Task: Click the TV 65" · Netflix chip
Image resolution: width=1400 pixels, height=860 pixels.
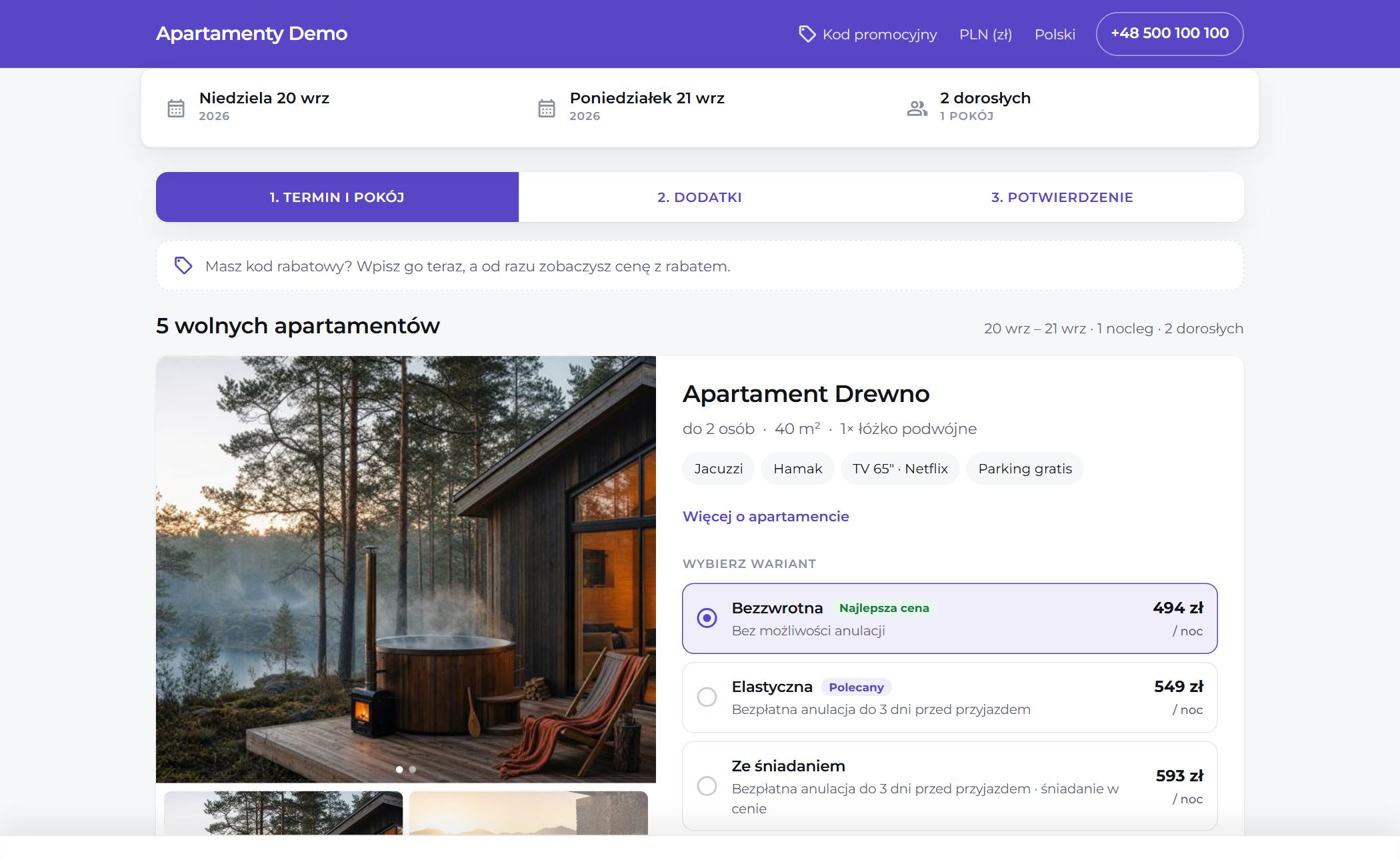Action: (x=900, y=468)
